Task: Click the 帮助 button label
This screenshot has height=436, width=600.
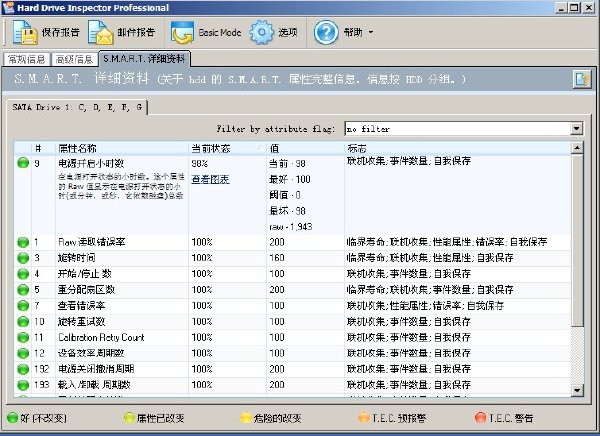Action: (353, 33)
